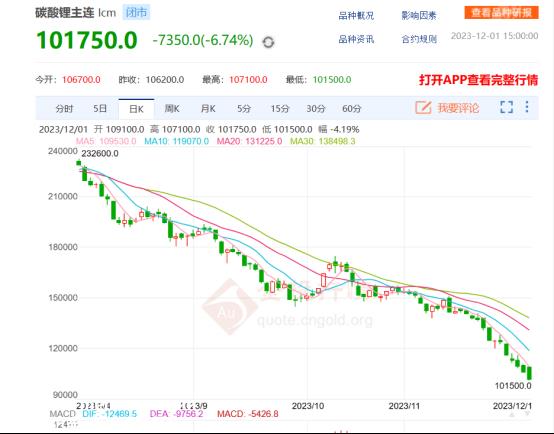Viewport: 554px width, 434px height.
Task: Select the 月K tab
Action: pos(208,108)
